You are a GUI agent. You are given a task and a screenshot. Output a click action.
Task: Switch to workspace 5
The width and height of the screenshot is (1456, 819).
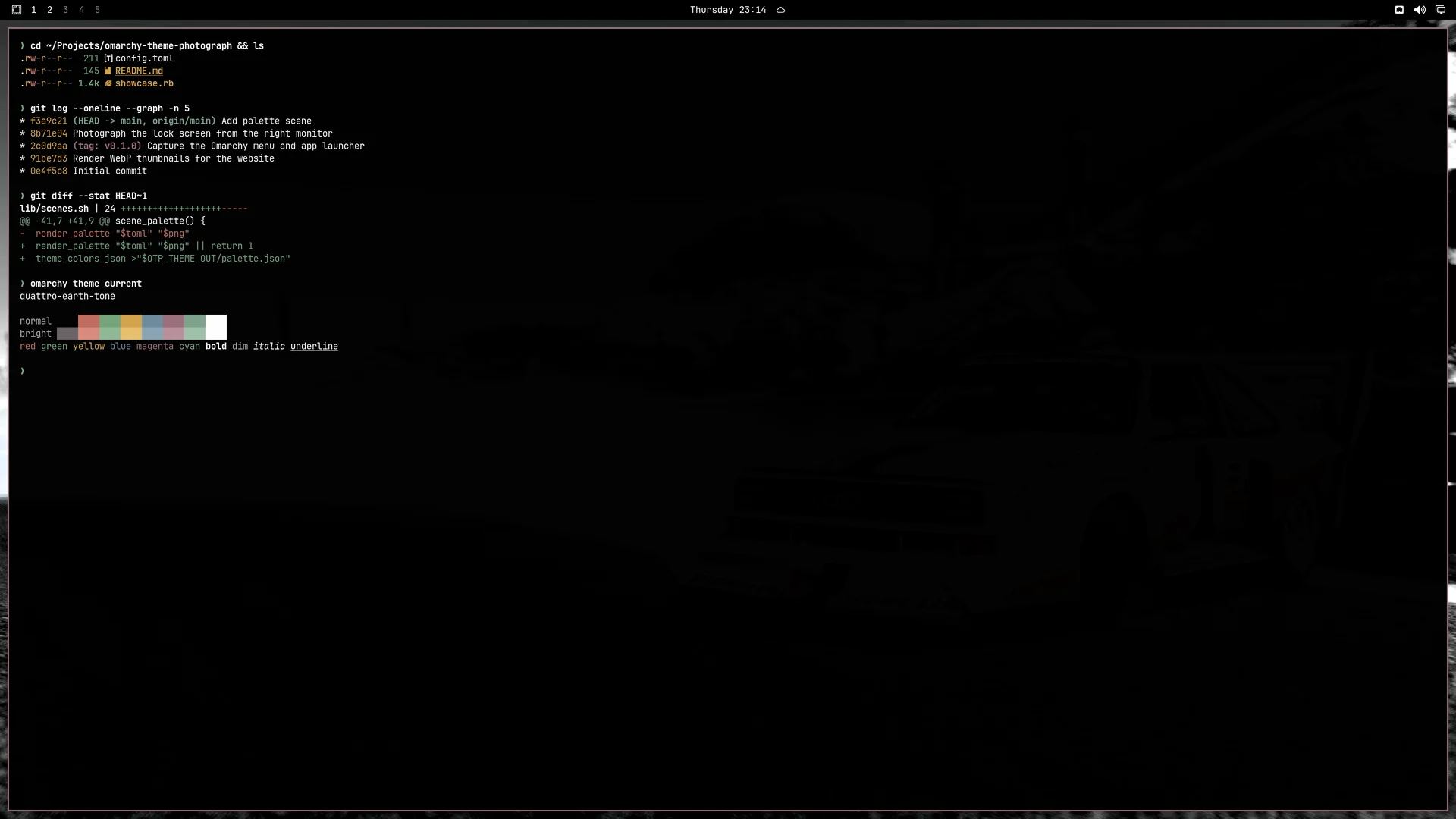[97, 10]
